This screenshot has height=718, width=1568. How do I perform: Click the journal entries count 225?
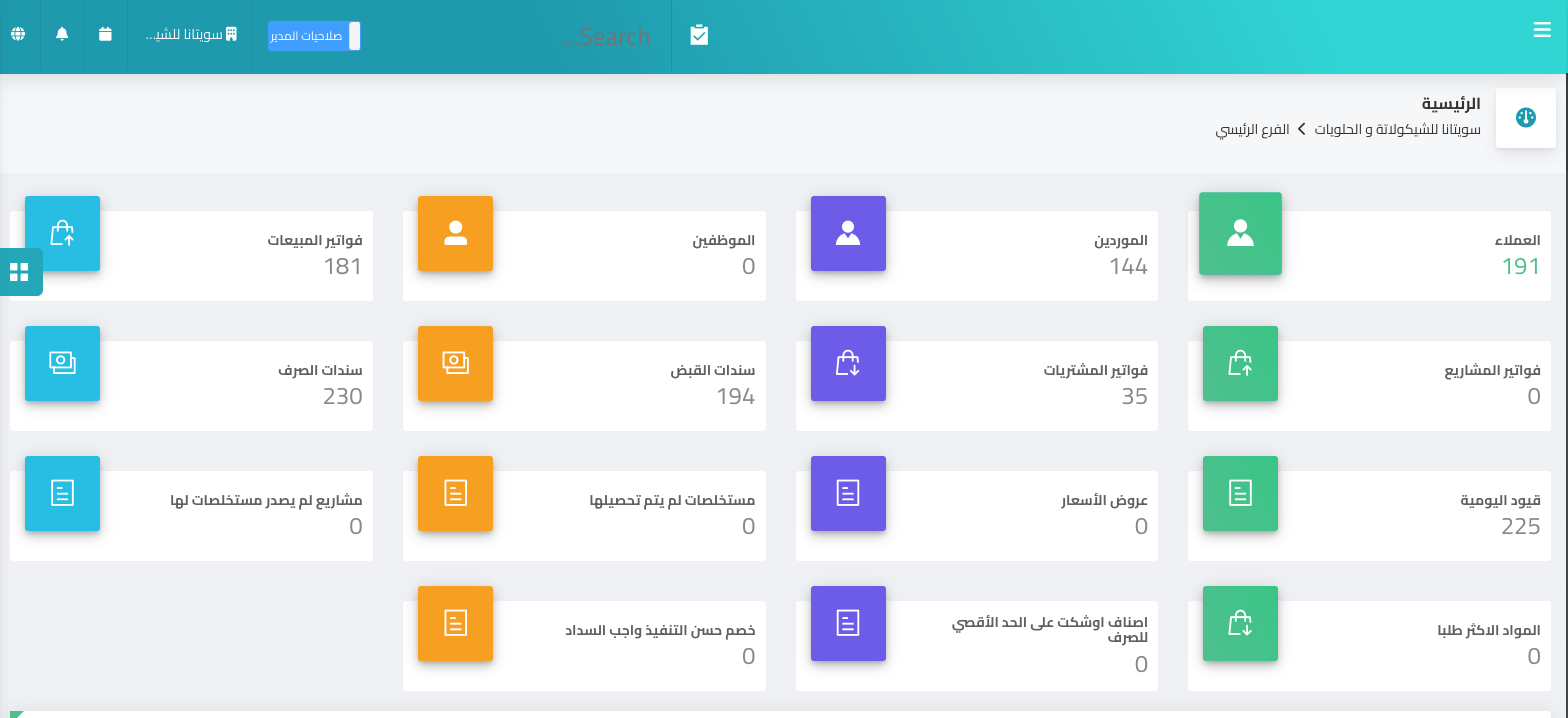(x=1521, y=526)
